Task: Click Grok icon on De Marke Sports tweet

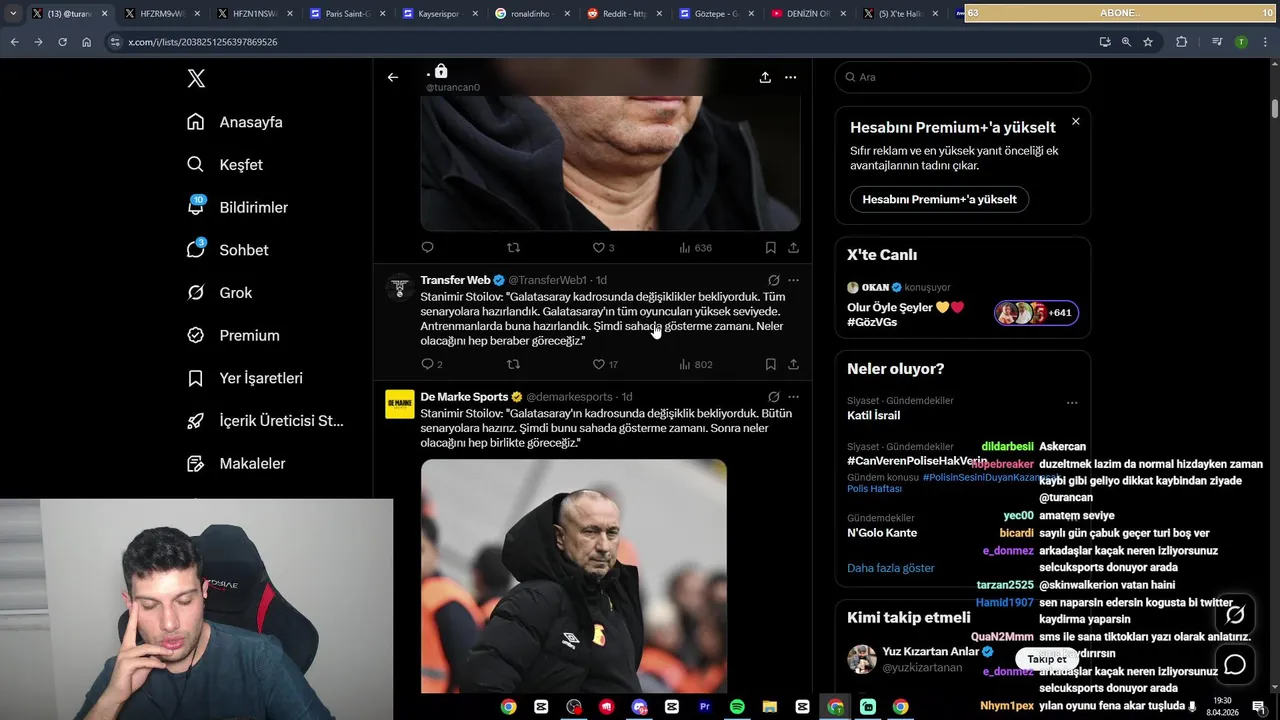Action: point(774,397)
